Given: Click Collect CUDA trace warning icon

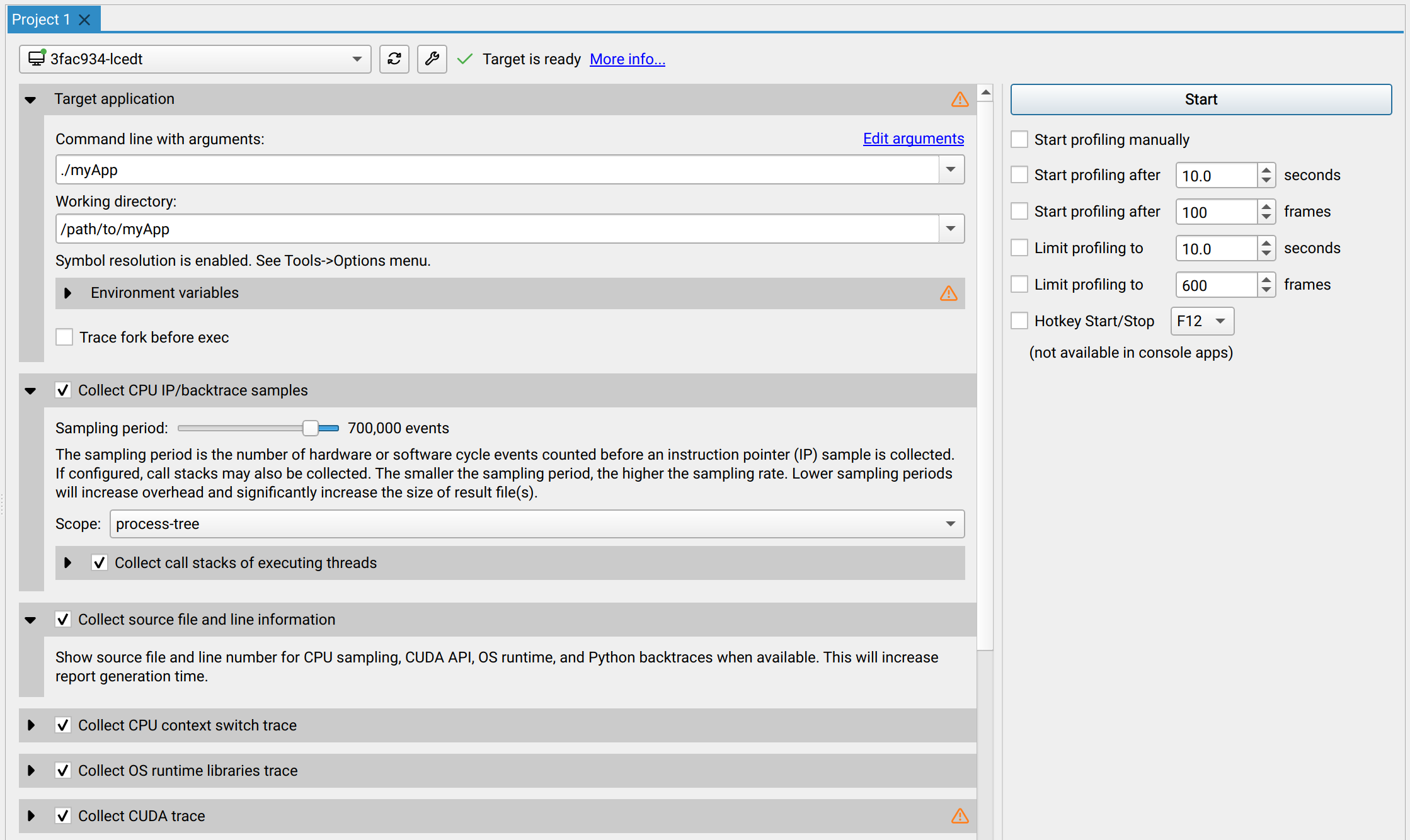Looking at the screenshot, I should click(x=960, y=816).
